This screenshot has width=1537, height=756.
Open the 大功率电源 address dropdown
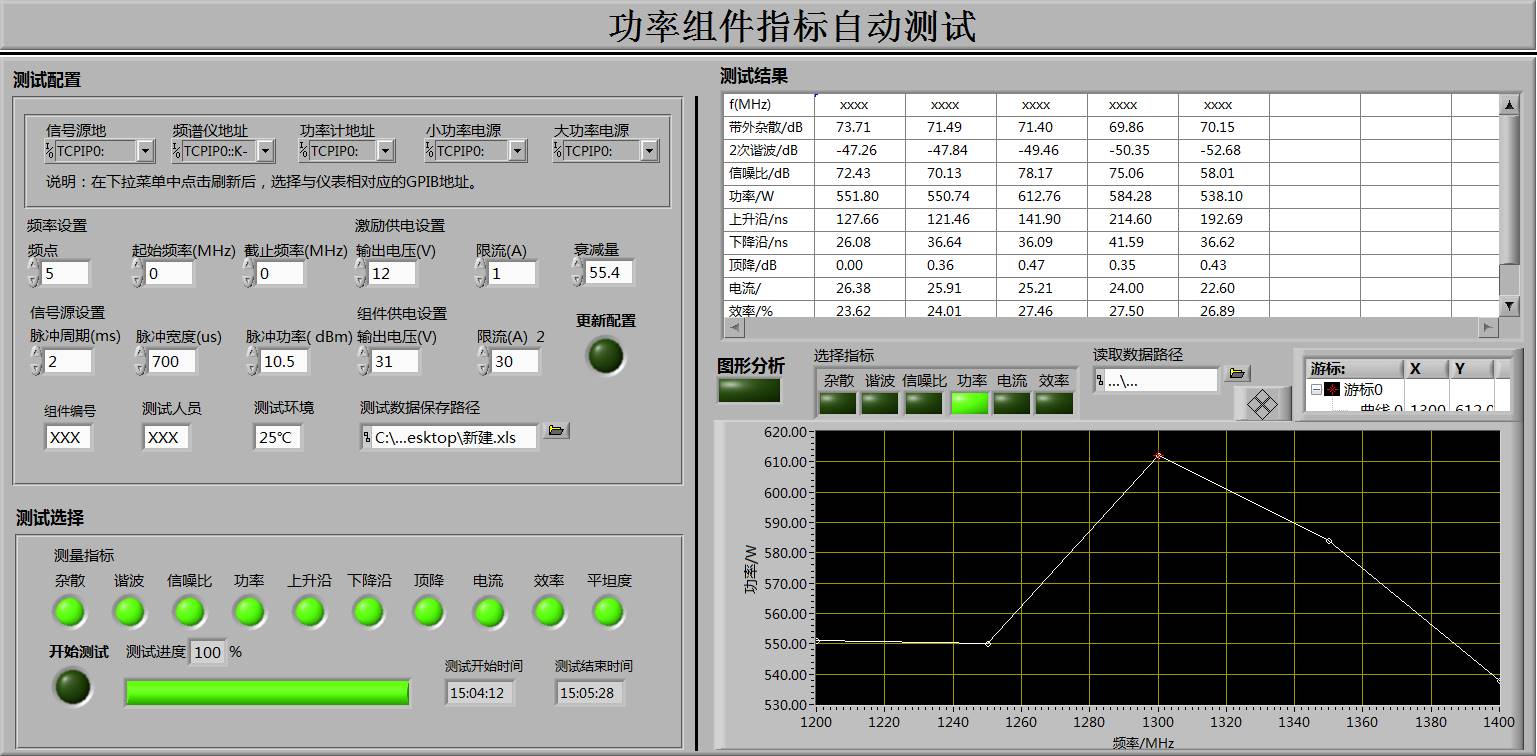(x=649, y=151)
